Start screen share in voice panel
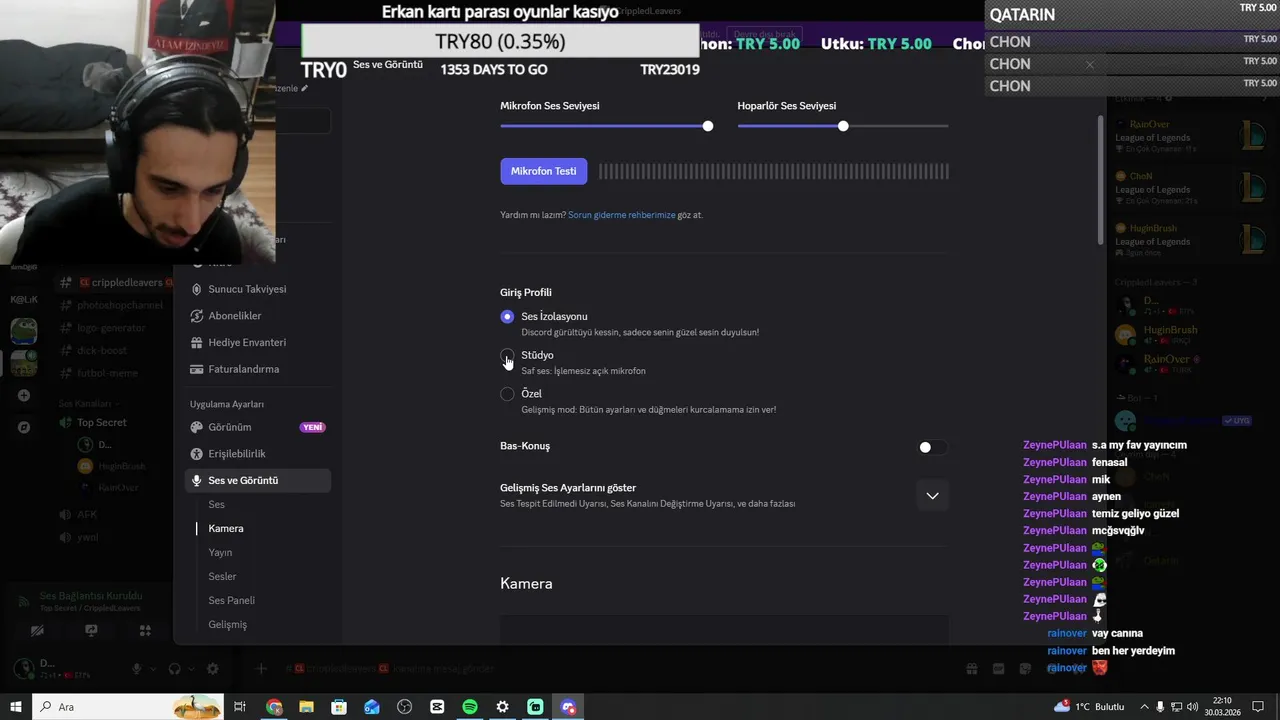Screen dimensions: 1280x720 (92, 631)
